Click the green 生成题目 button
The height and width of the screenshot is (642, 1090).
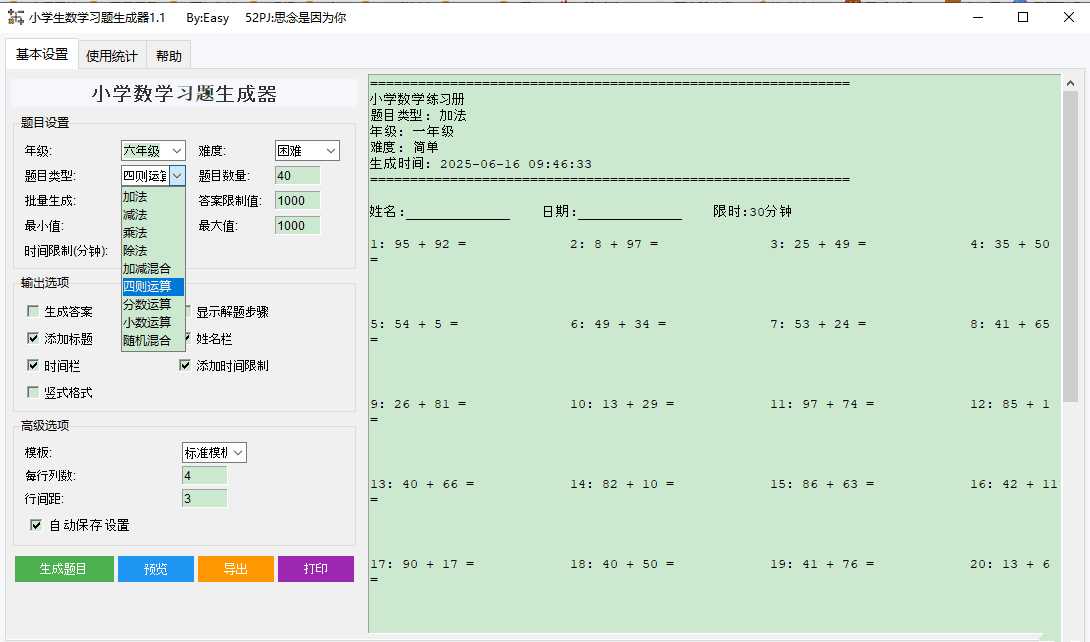[63, 568]
